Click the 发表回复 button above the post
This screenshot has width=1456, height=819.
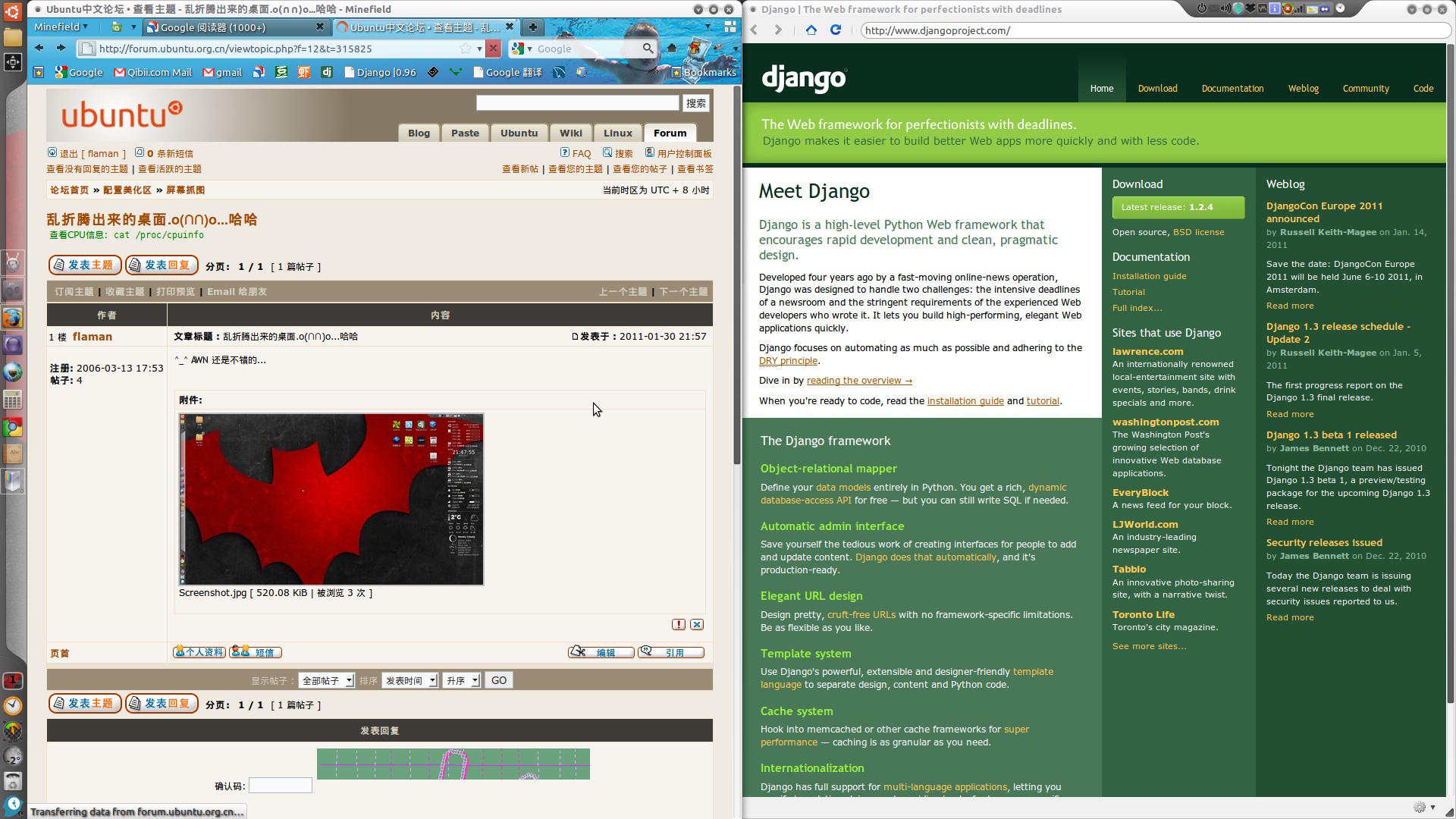coord(162,265)
